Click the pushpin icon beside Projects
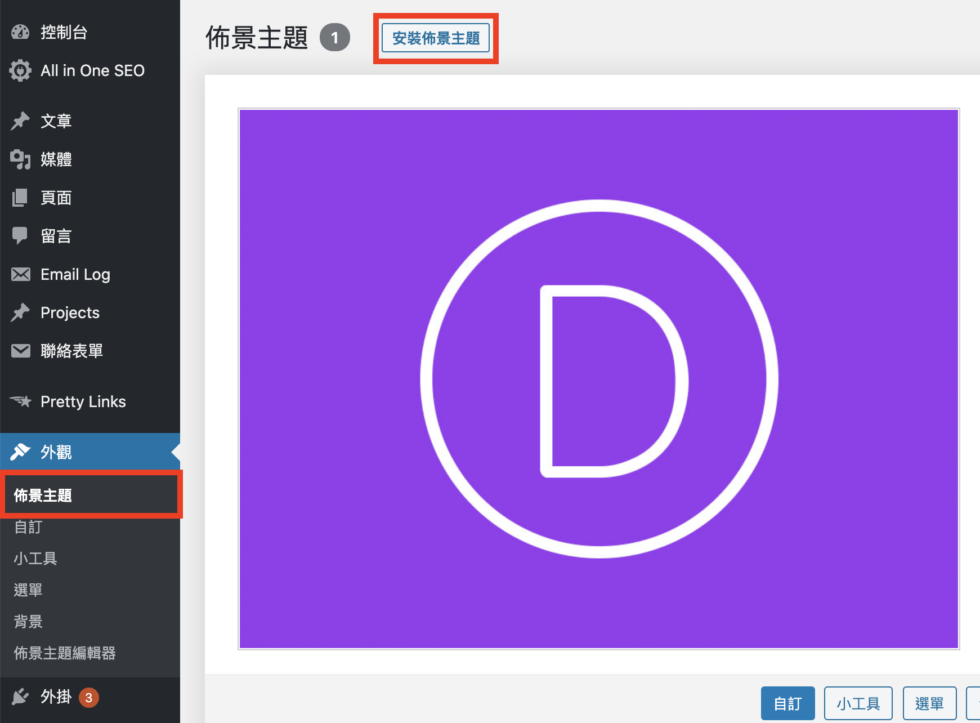Screen dimensions: 980x723 pos(20,312)
